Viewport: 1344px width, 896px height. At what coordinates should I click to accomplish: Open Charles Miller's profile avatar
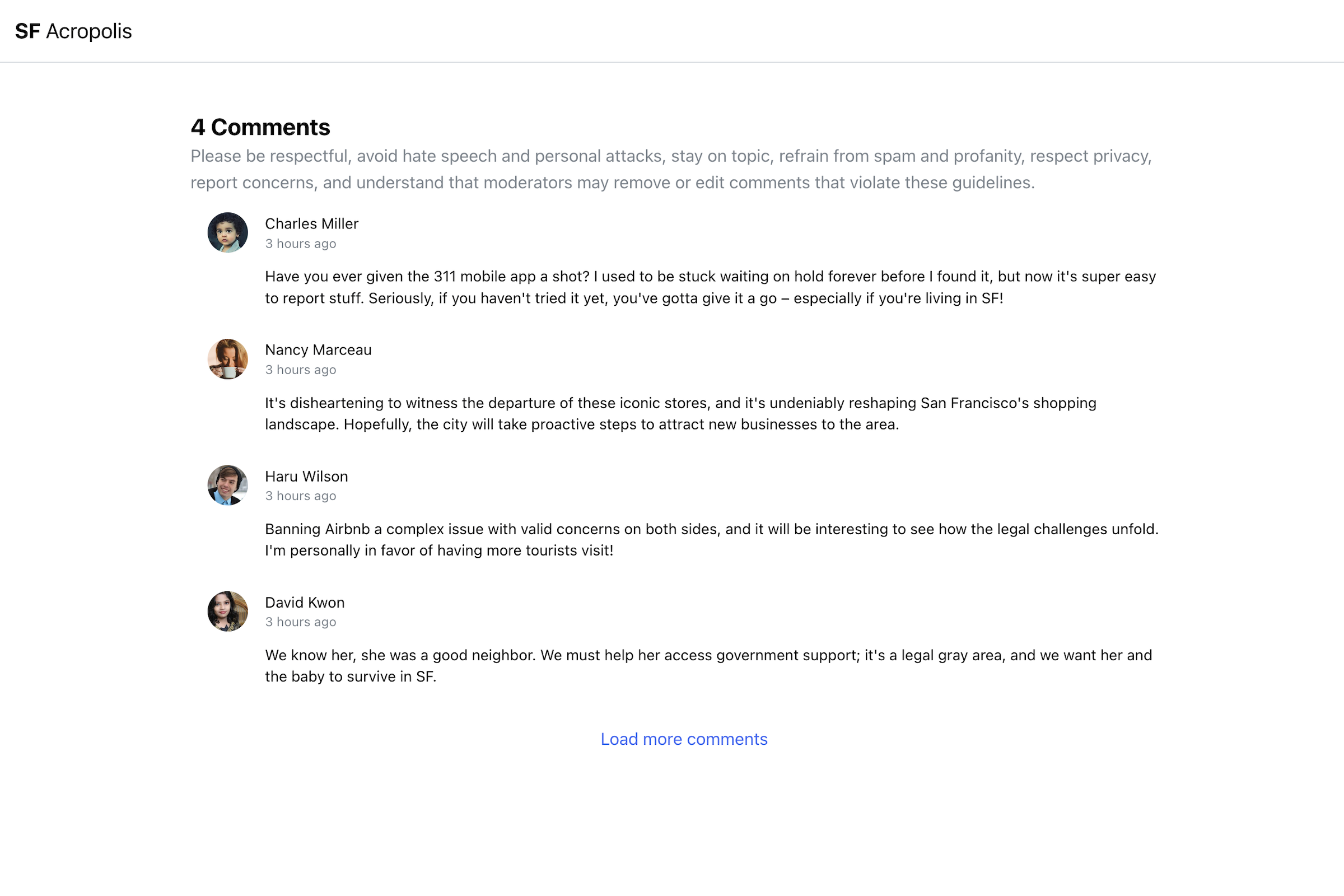click(x=227, y=232)
